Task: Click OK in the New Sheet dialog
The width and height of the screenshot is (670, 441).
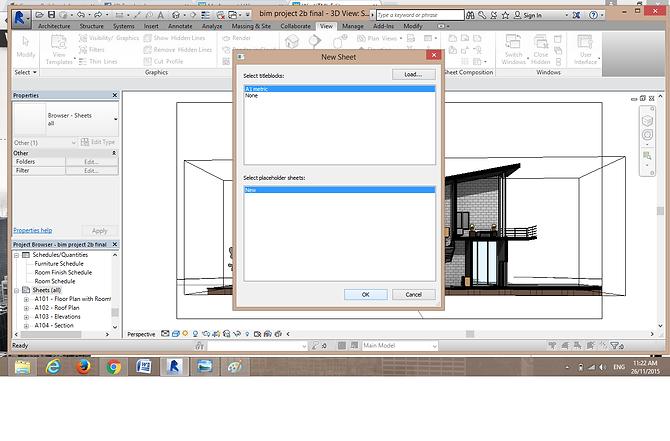Action: [x=365, y=294]
